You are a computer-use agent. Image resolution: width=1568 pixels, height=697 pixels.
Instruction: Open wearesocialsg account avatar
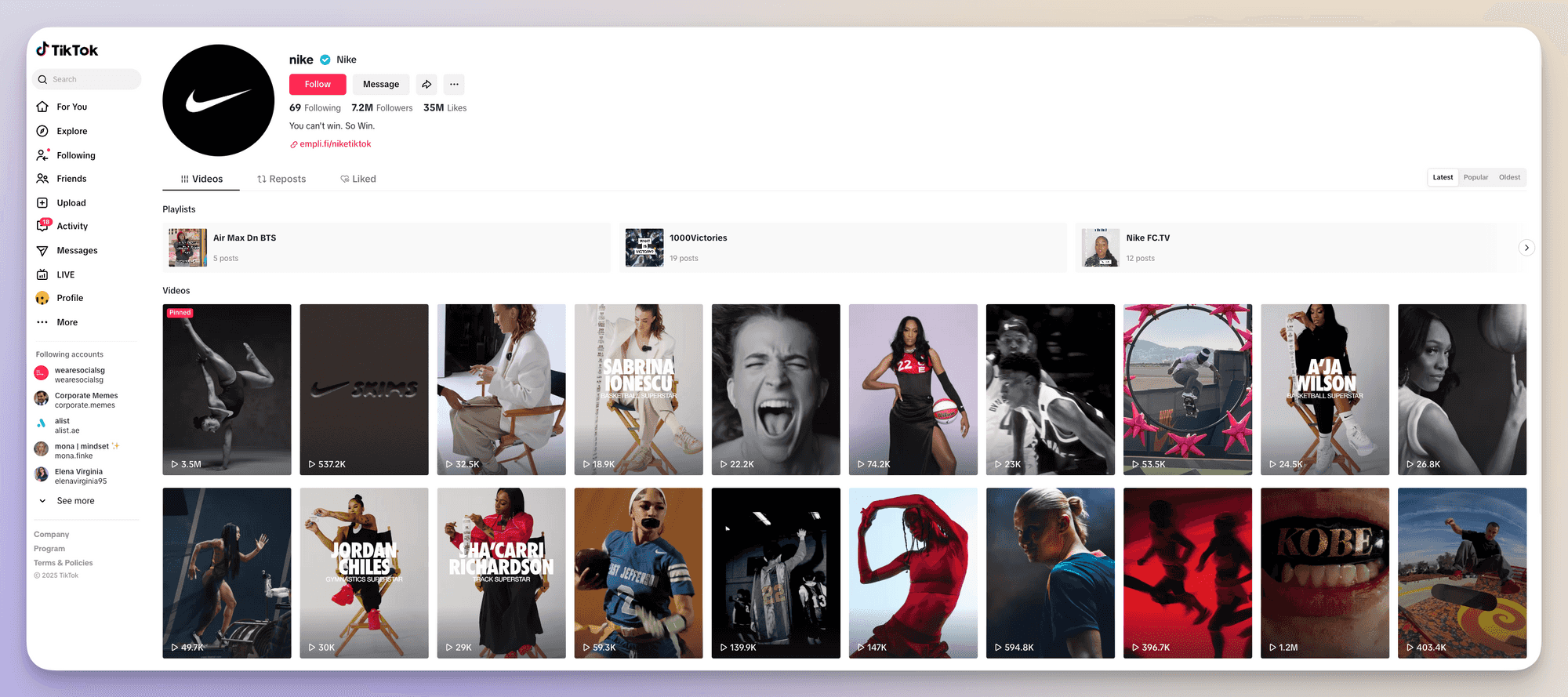coord(42,373)
